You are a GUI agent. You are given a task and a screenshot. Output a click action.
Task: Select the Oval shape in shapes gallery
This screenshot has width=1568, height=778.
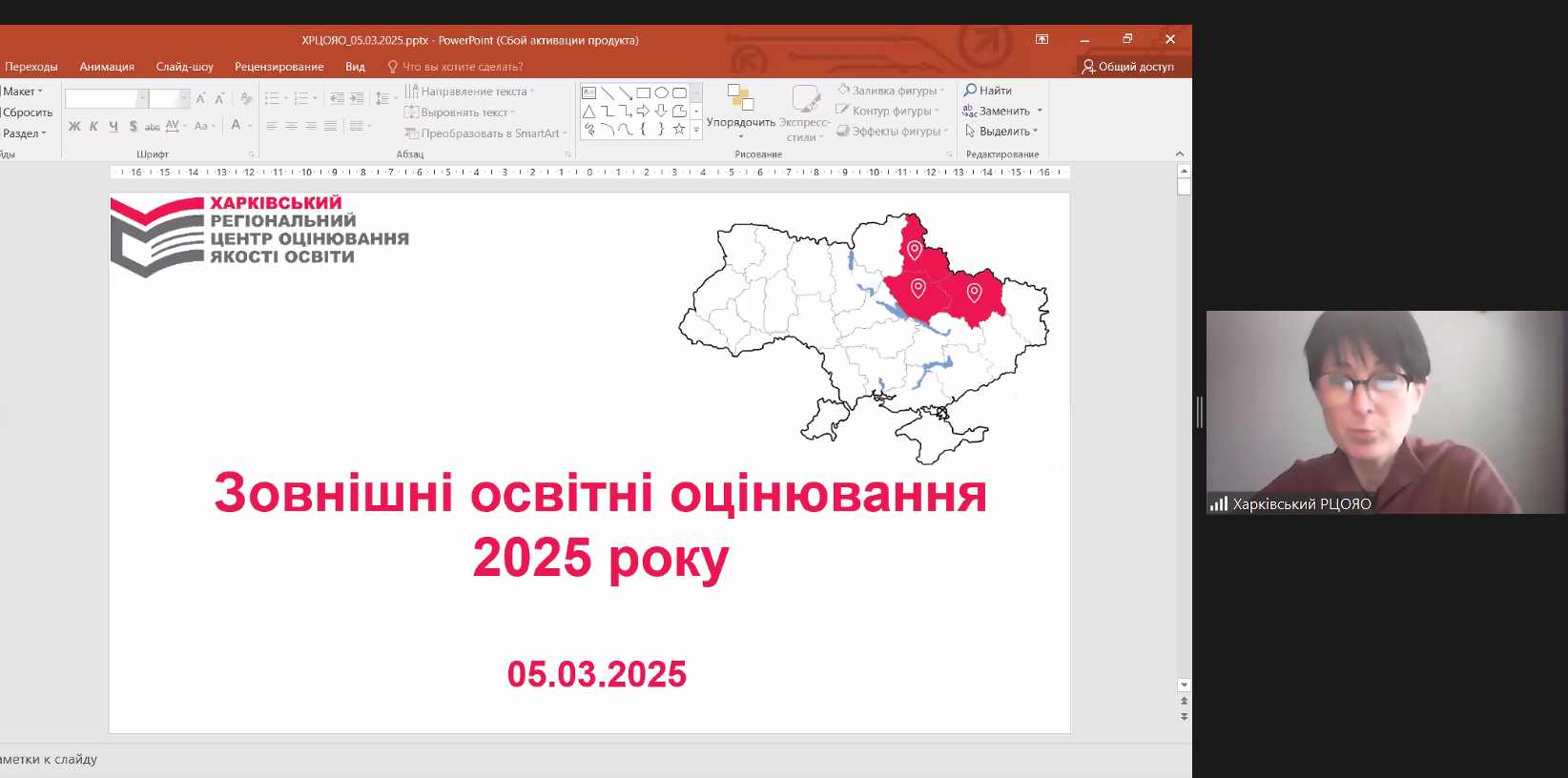[x=661, y=93]
